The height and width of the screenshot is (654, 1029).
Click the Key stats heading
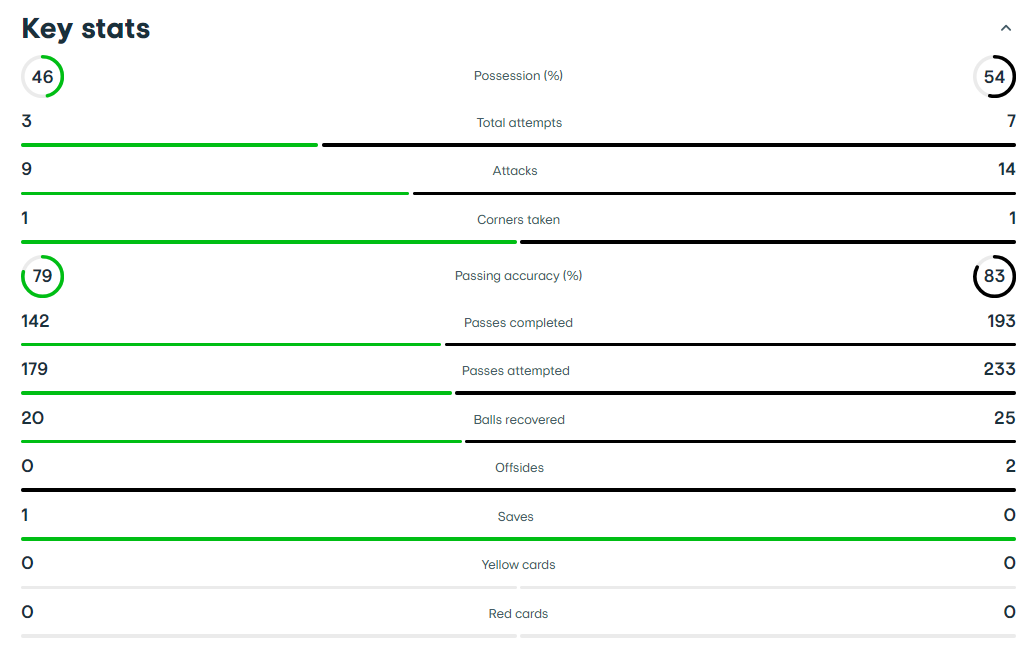[86, 29]
